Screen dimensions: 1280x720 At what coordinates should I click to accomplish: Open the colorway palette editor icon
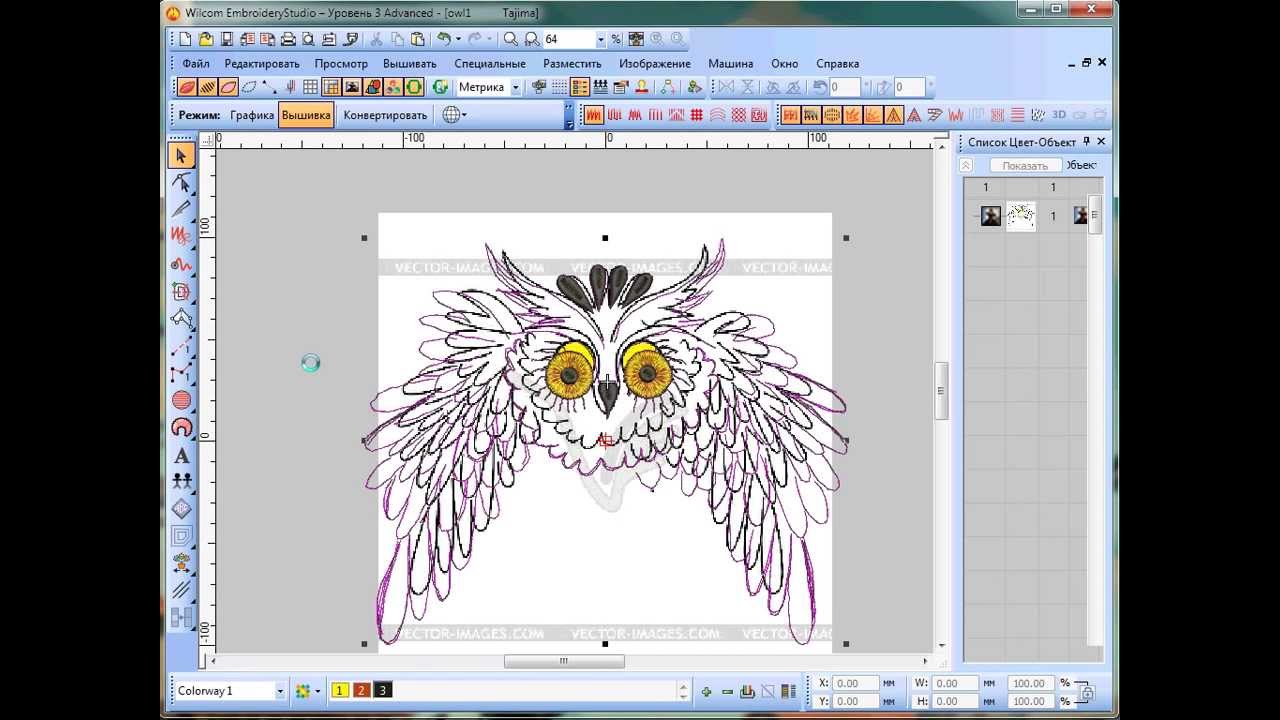click(302, 691)
